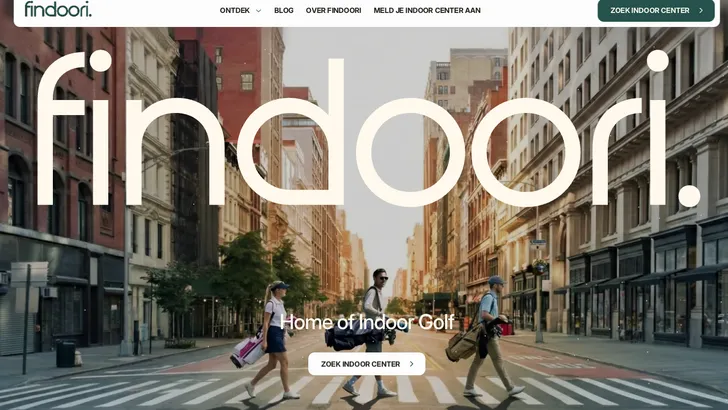Open the ONTDEK menu item
The height and width of the screenshot is (410, 728).
point(235,10)
